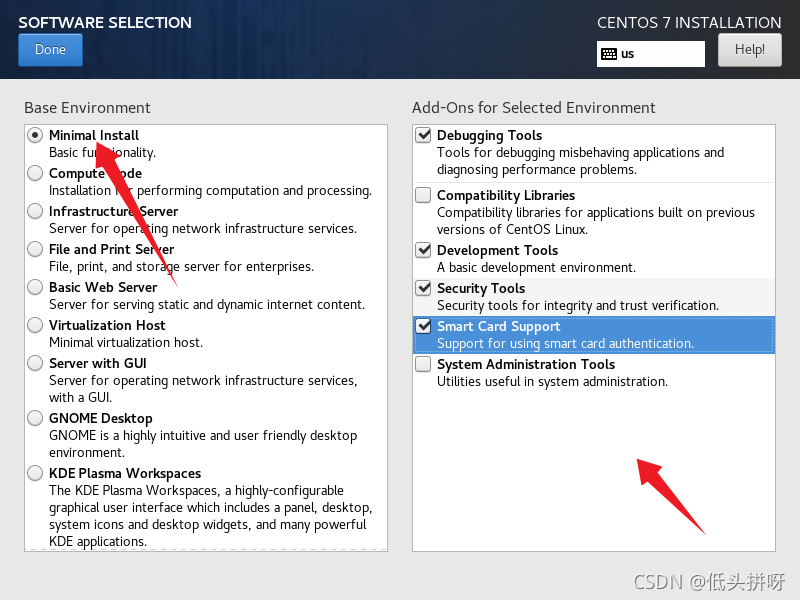
Task: Click the 'Server with GUI' label
Action: (97, 363)
